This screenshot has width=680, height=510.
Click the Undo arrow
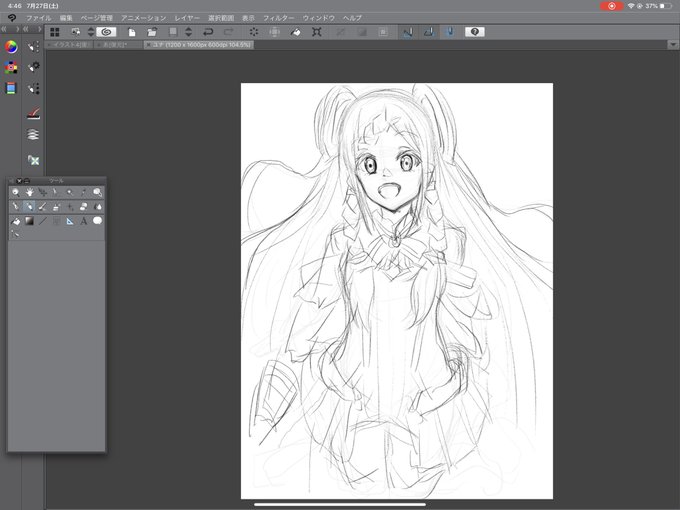[208, 32]
